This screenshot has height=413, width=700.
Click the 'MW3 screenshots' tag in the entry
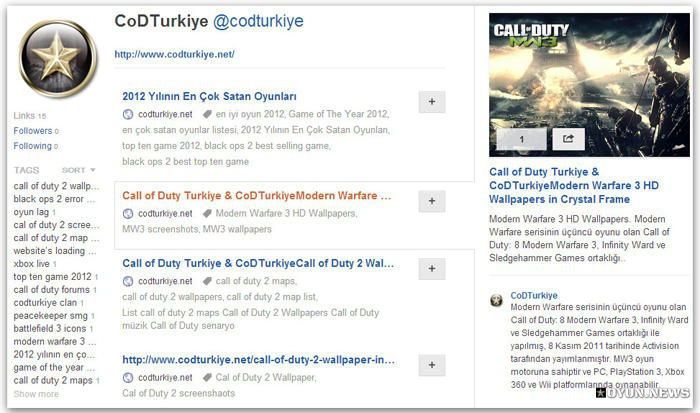[160, 229]
